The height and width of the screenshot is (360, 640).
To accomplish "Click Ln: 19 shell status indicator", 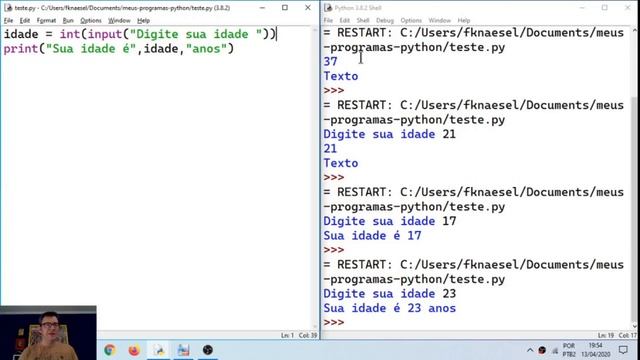I will (605, 335).
